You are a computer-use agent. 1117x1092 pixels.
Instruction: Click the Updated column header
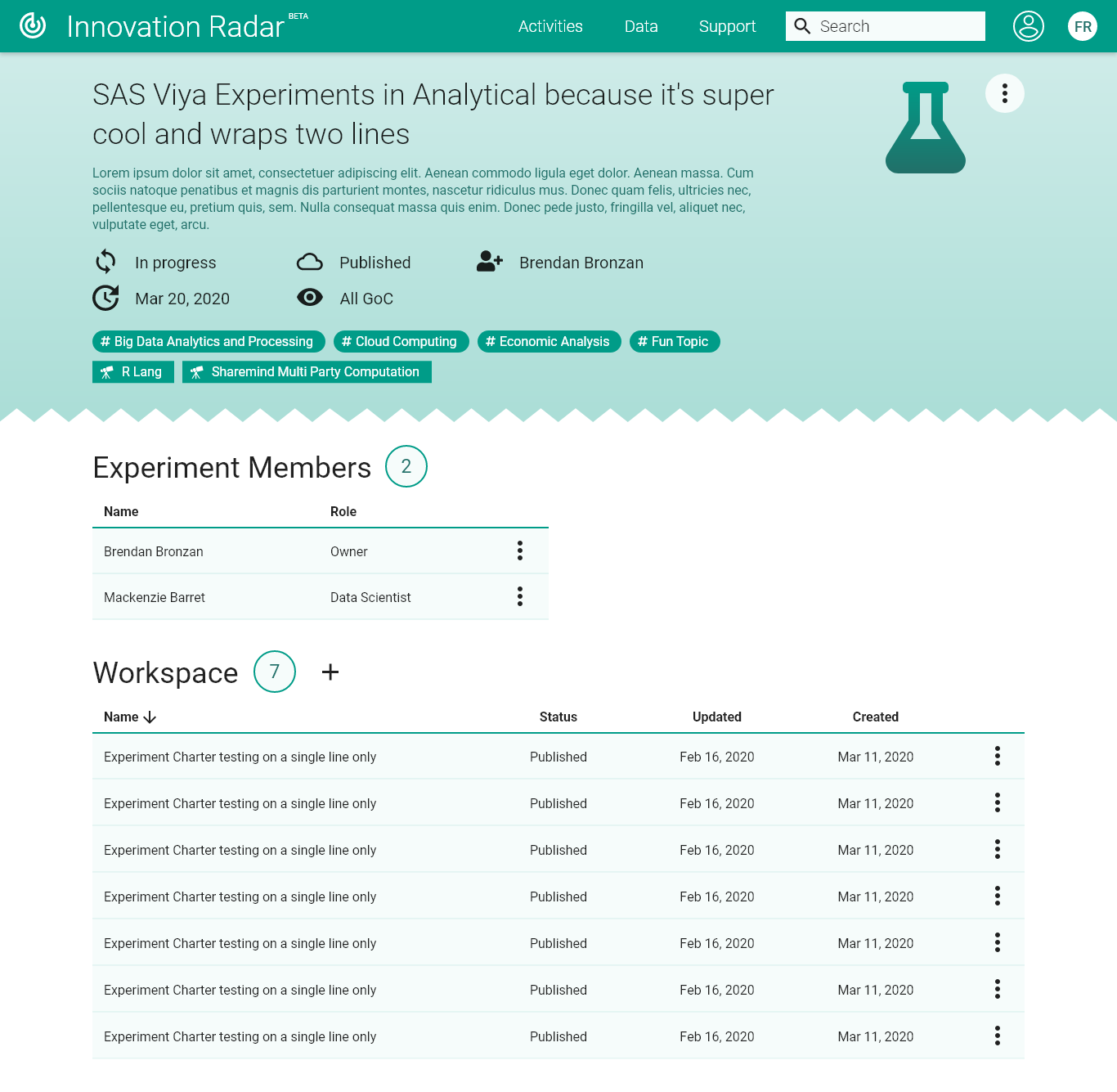tap(717, 717)
